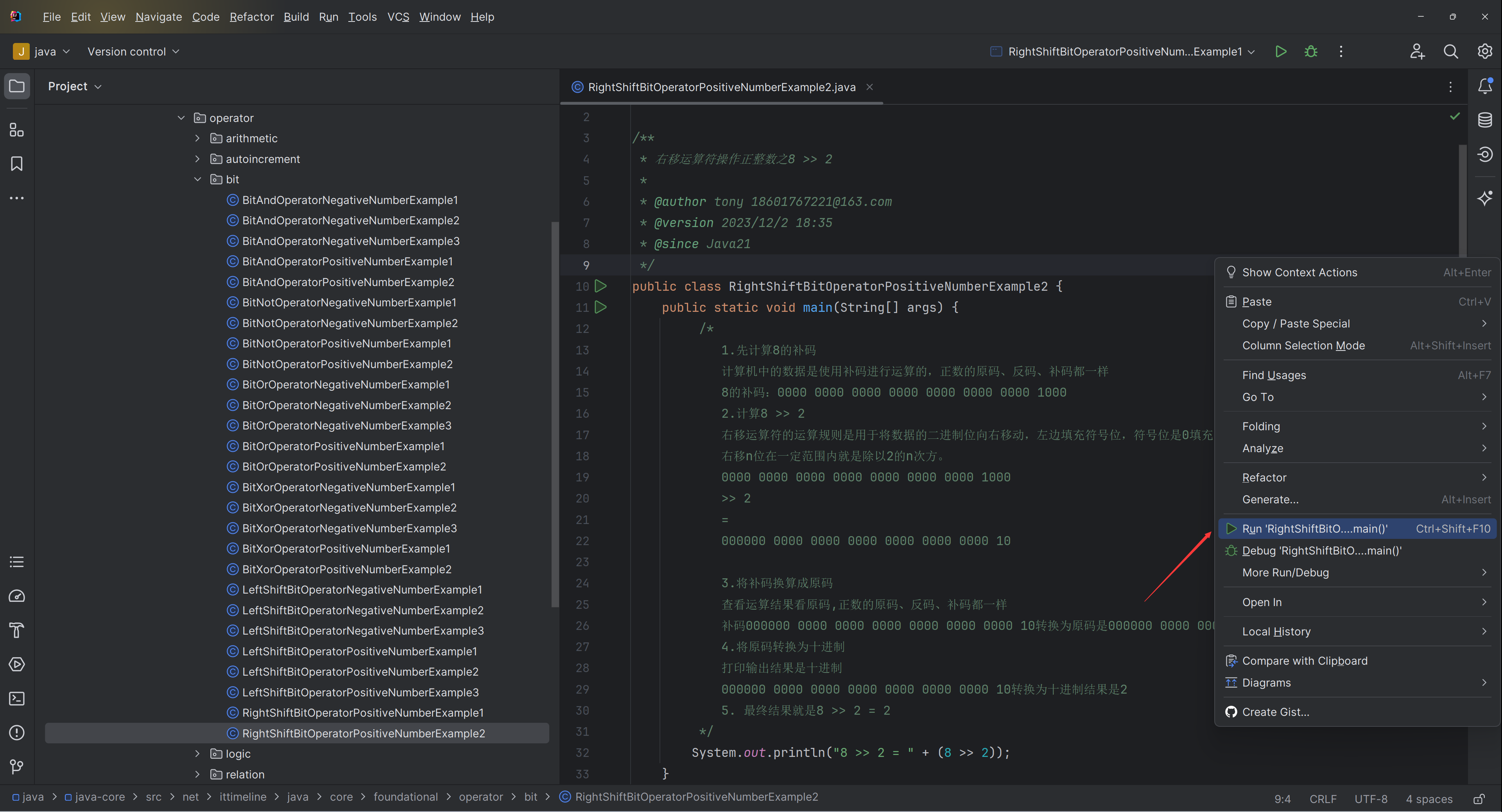Viewport: 1502px width, 812px height.
Task: Open the Structure tool window icon
Action: (x=17, y=130)
